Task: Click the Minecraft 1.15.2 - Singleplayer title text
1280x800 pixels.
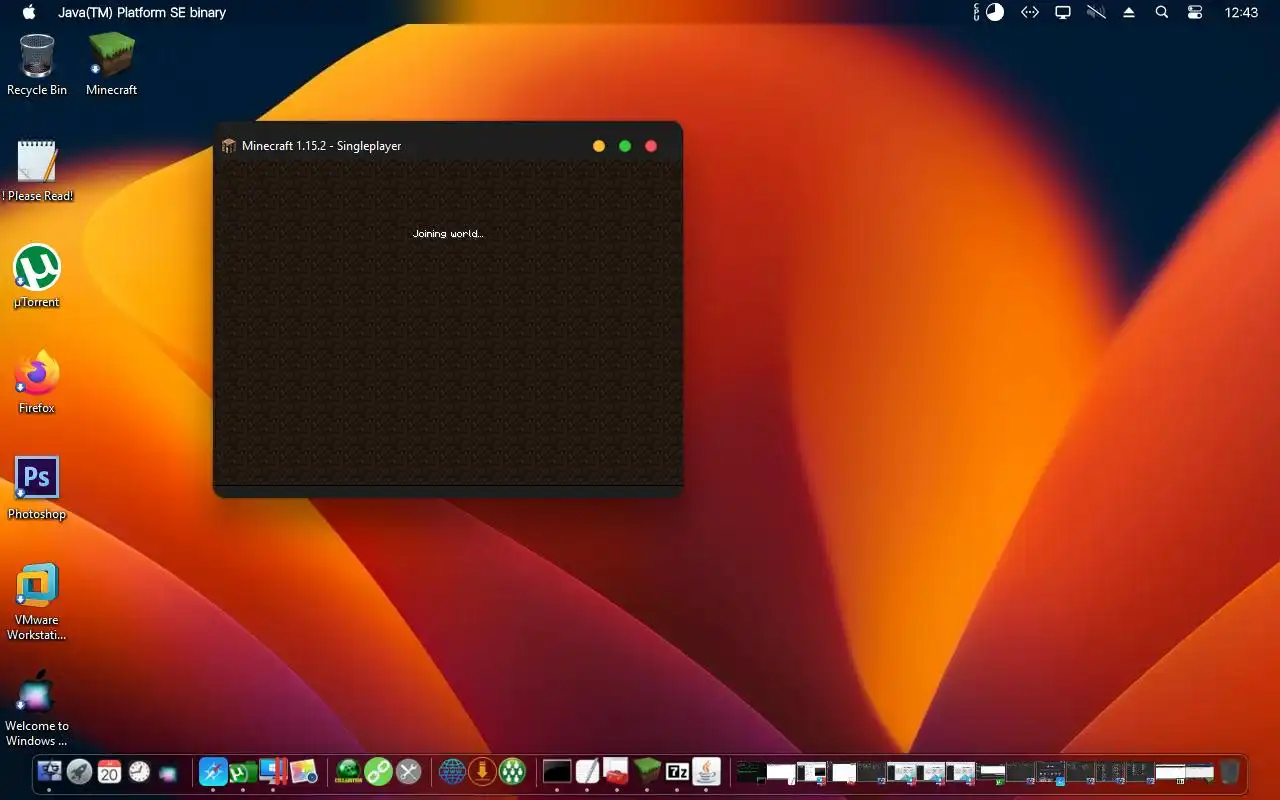Action: (x=322, y=146)
